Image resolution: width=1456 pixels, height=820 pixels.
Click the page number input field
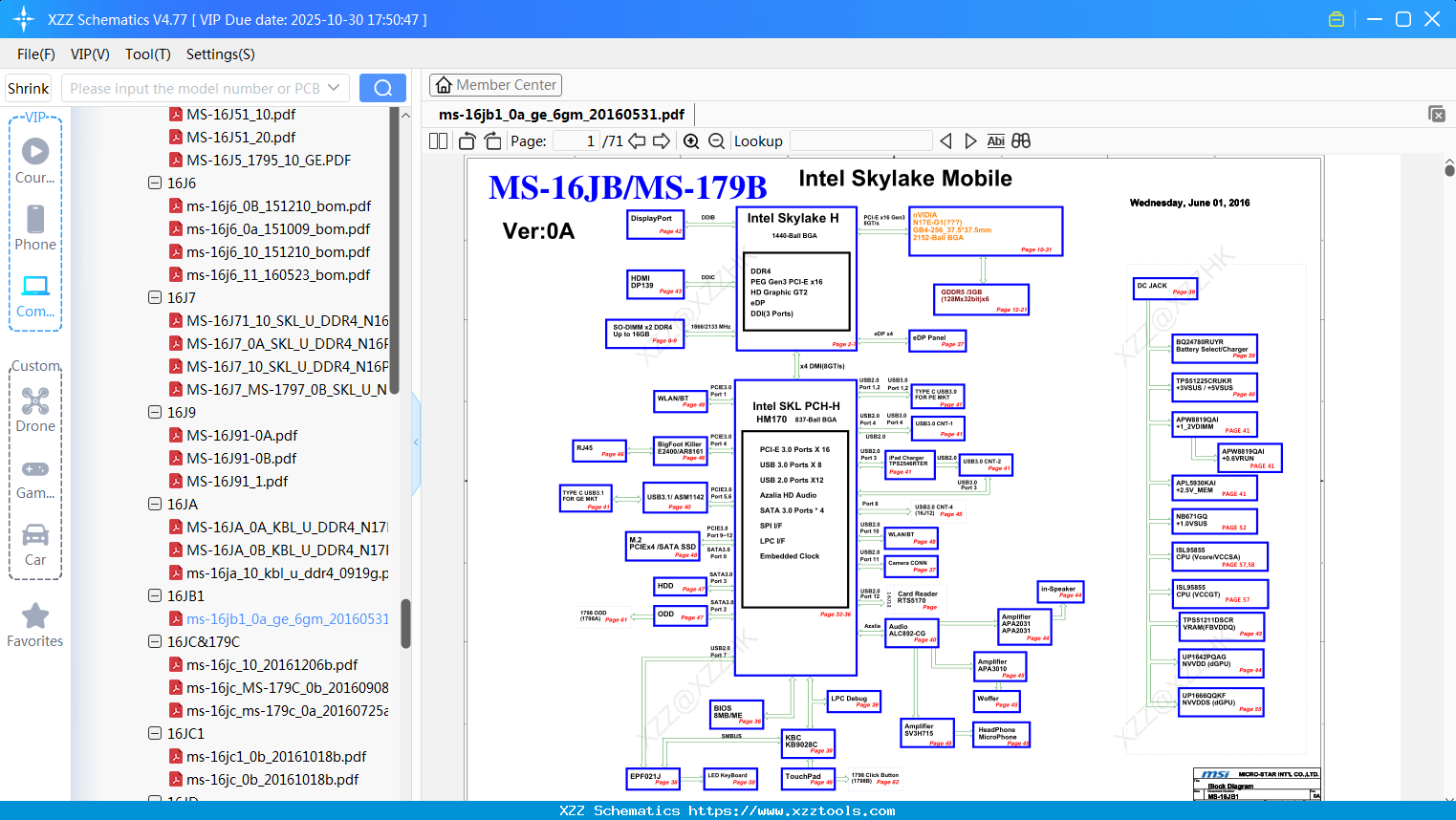click(576, 141)
